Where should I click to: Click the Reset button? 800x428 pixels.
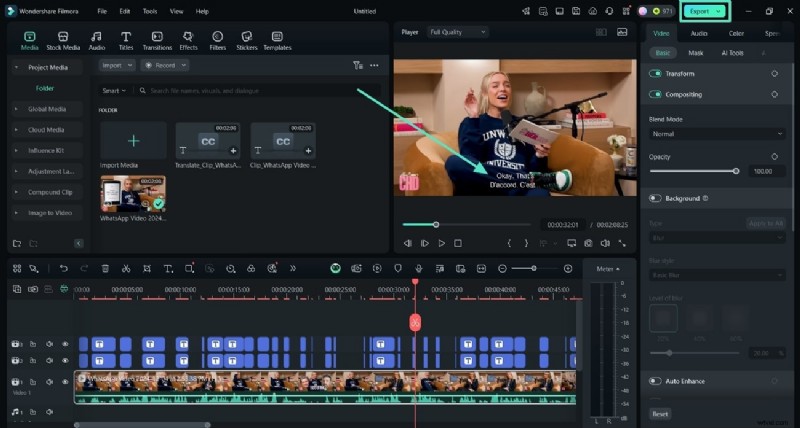pos(660,413)
